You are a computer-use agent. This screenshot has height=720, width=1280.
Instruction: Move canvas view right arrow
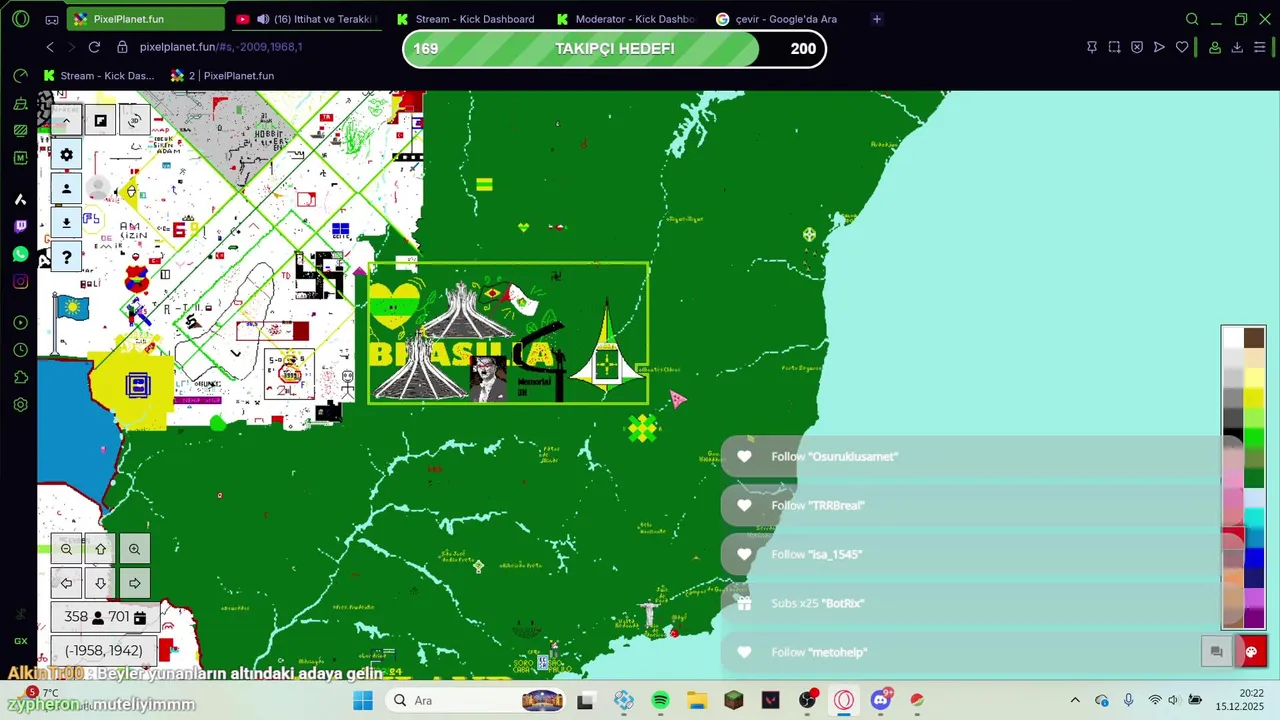pos(134,582)
